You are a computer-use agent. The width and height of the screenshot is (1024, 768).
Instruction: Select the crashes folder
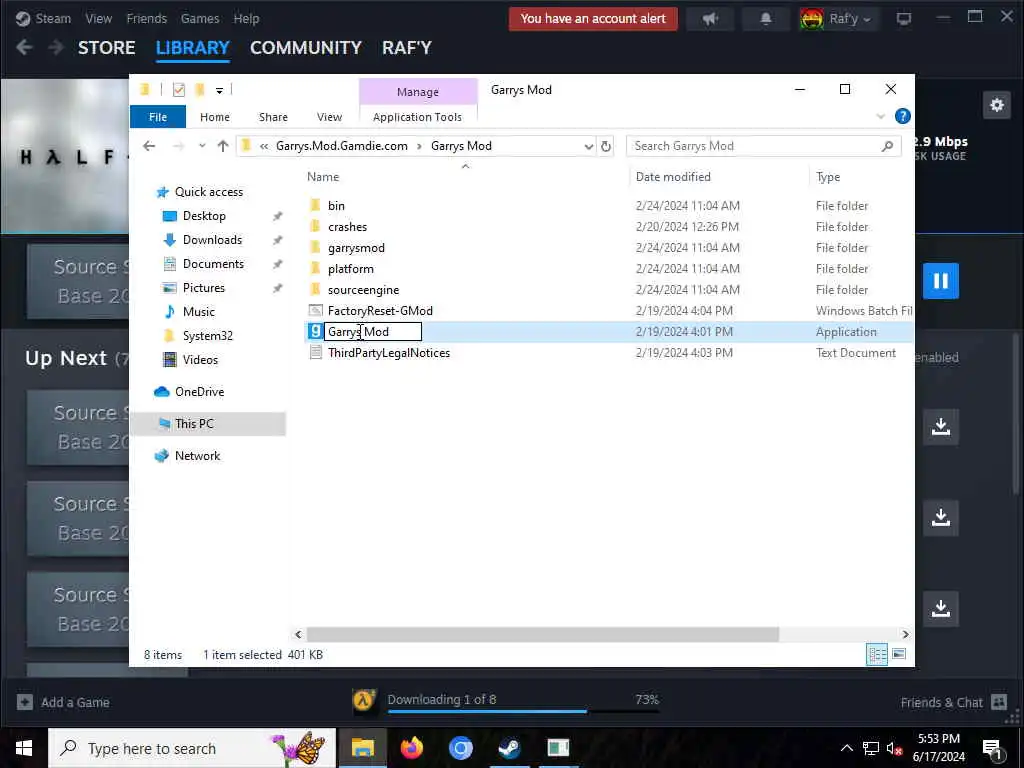347,227
